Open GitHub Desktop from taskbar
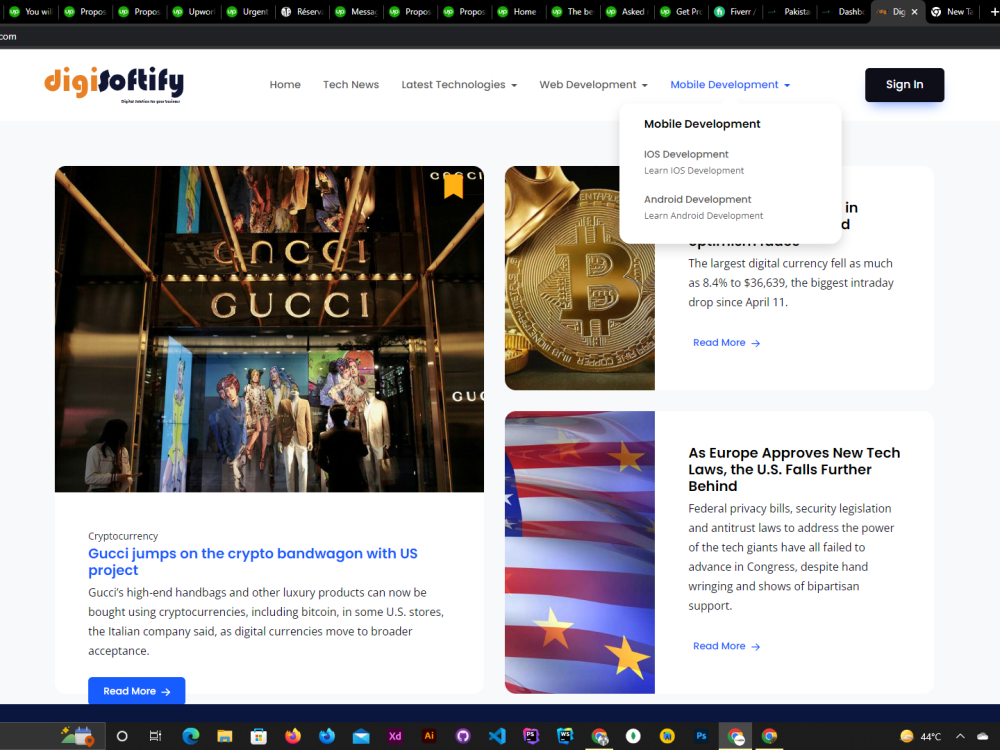1000x750 pixels. click(463, 736)
